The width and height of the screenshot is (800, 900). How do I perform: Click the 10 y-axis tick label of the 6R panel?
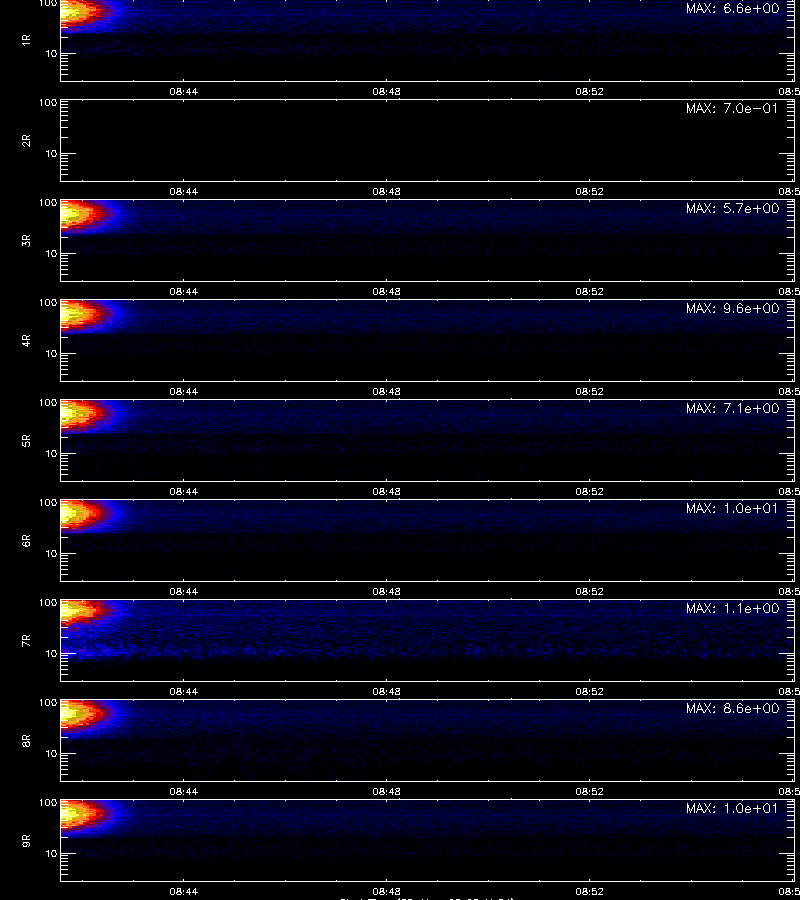[x=52, y=553]
